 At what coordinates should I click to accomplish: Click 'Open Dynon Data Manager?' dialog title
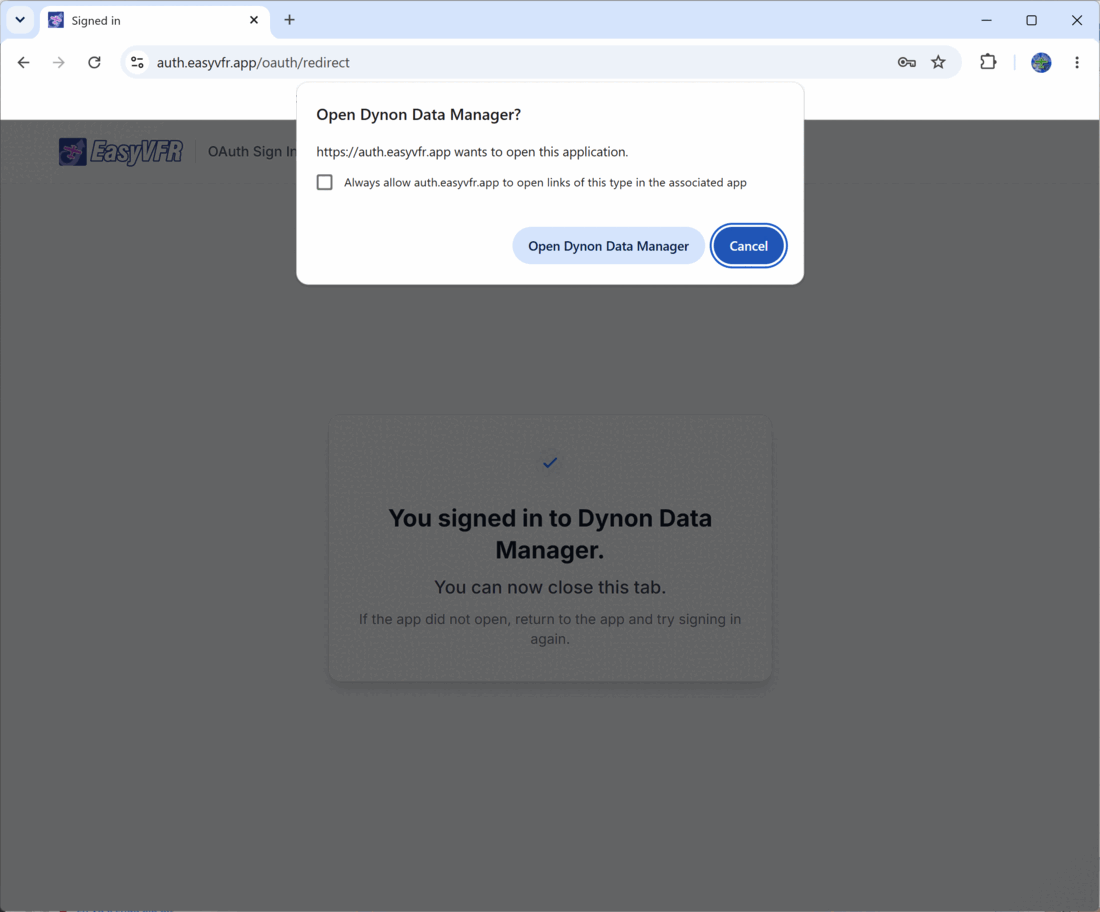[x=419, y=114]
